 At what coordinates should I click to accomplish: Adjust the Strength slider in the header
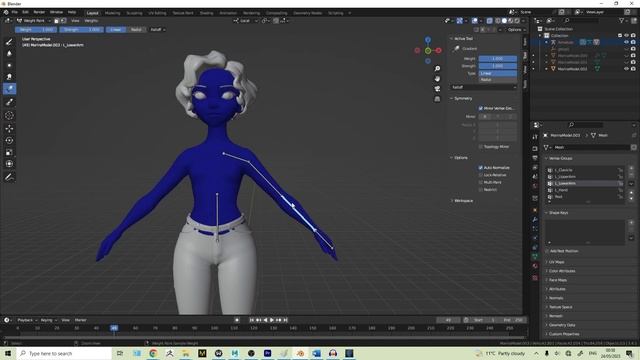[x=82, y=29]
